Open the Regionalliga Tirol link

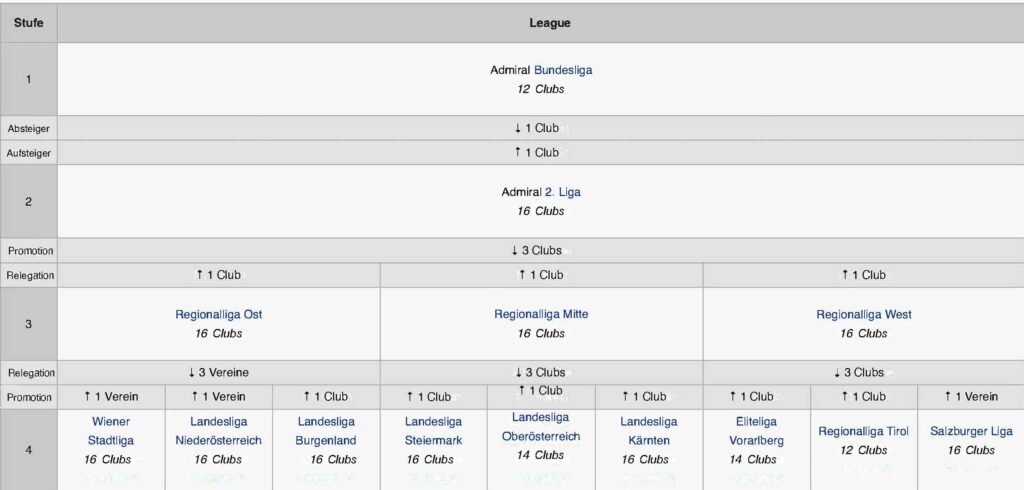(863, 431)
